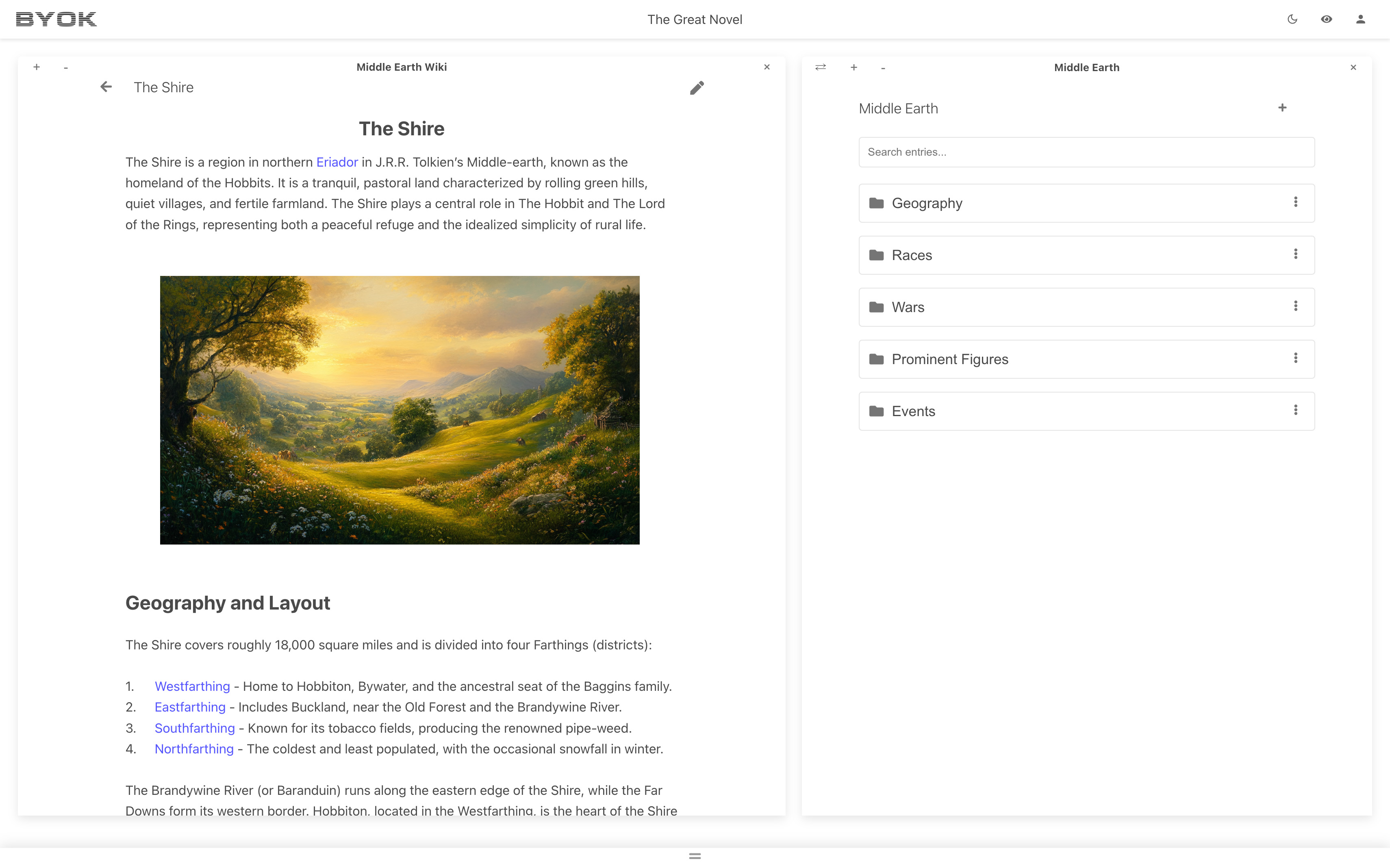Open the Westfarthing link
The width and height of the screenshot is (1390, 868).
pyautogui.click(x=192, y=687)
